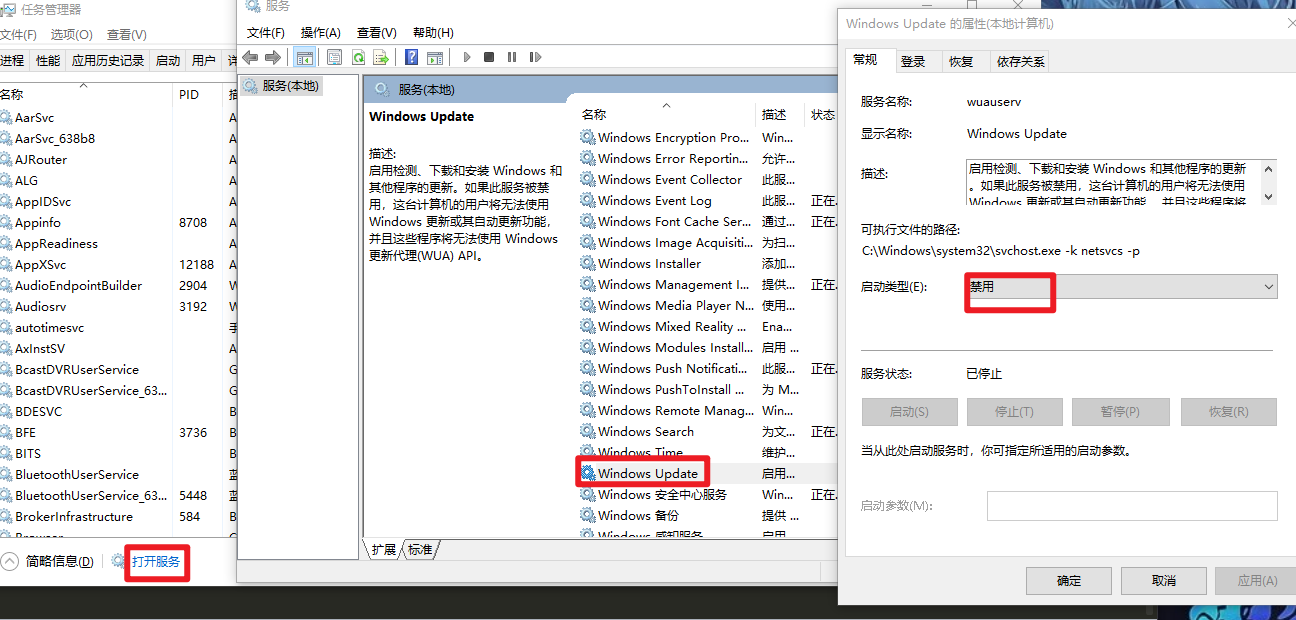Click 应用(A) button in properties dialog
Image resolution: width=1296 pixels, height=620 pixels.
(1257, 581)
